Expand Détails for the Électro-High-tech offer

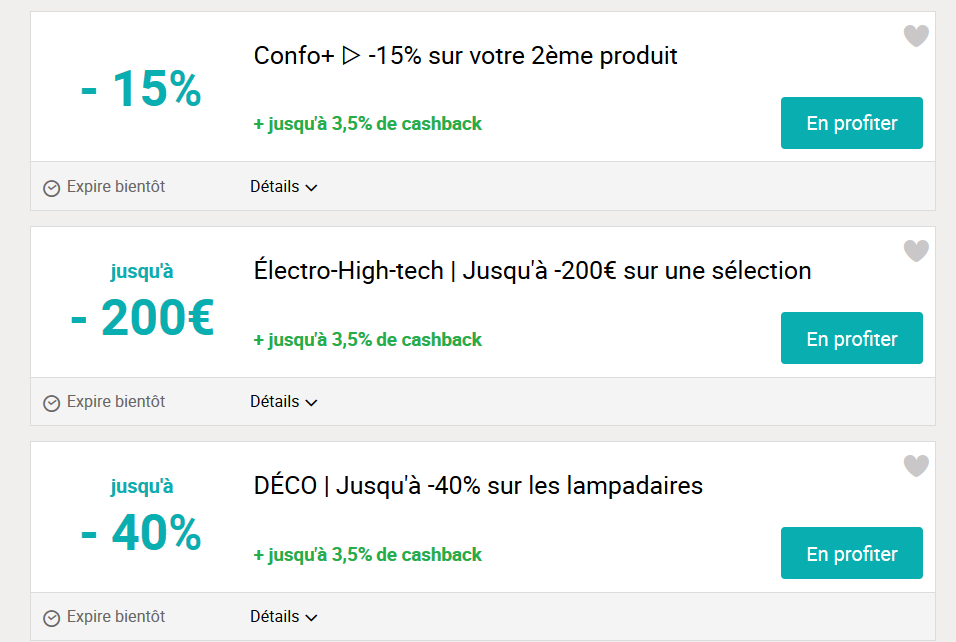284,402
